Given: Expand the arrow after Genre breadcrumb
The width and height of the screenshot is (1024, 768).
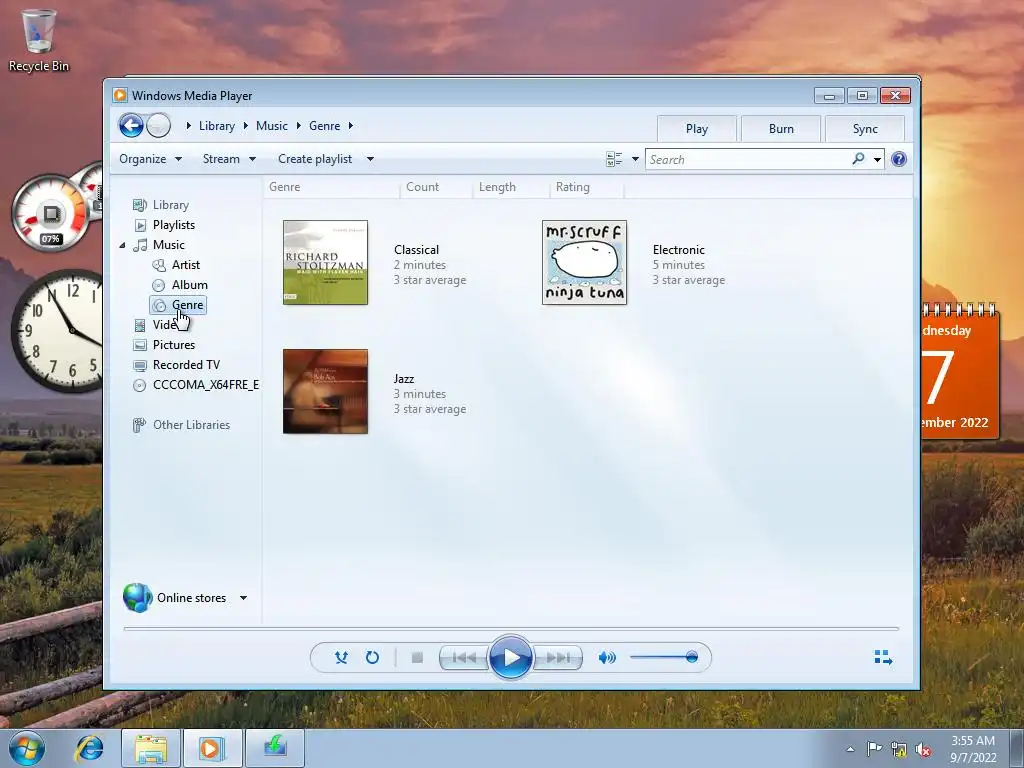Looking at the screenshot, I should click(351, 126).
